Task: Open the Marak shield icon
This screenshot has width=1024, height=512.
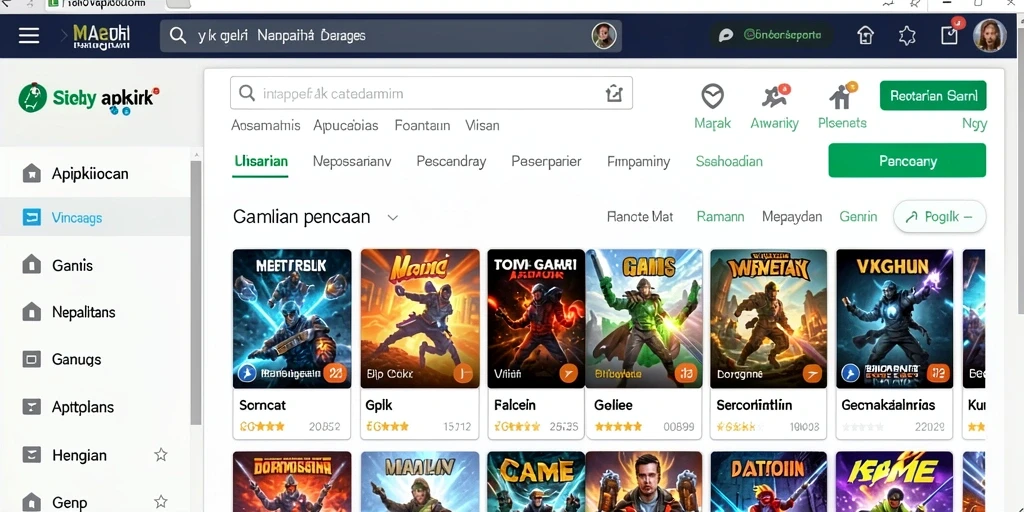Action: (x=712, y=96)
